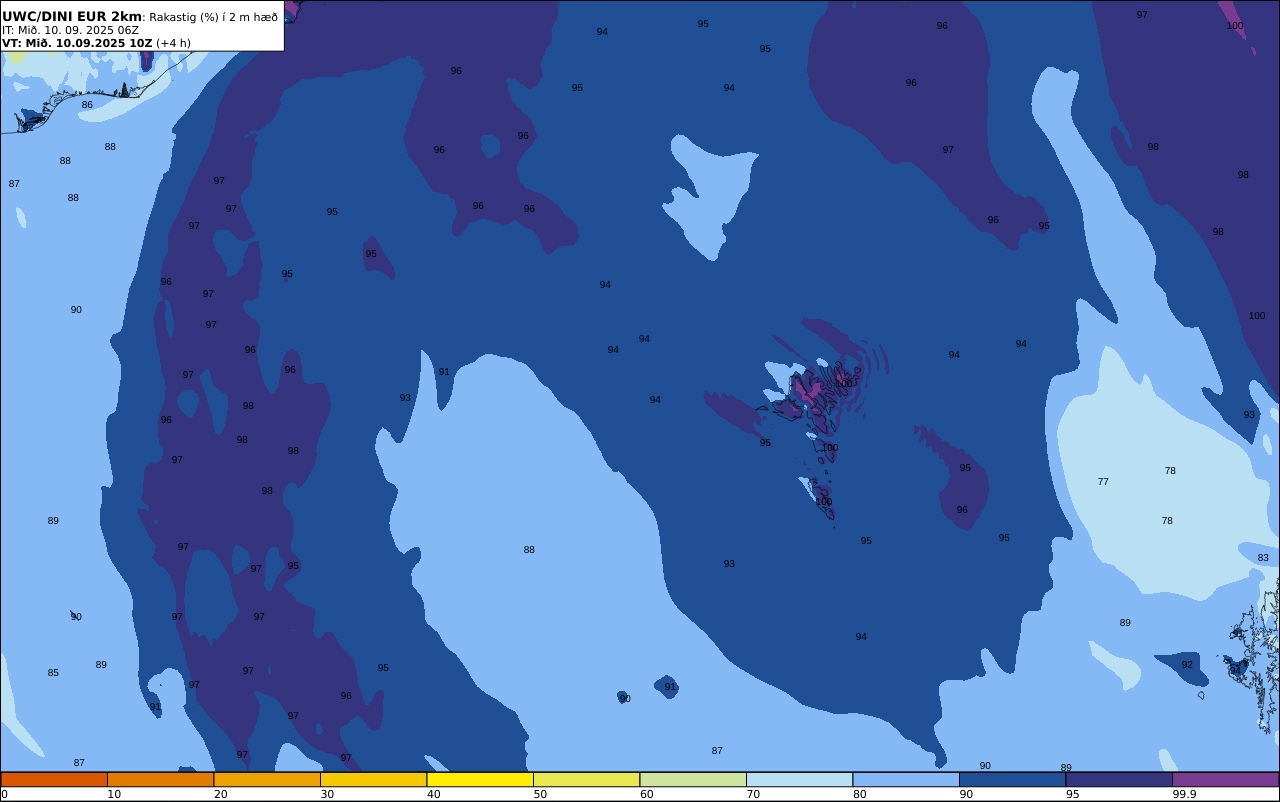Image resolution: width=1280 pixels, height=802 pixels.
Task: Choose the golden 30–40 legend swatch
Action: tap(373, 779)
